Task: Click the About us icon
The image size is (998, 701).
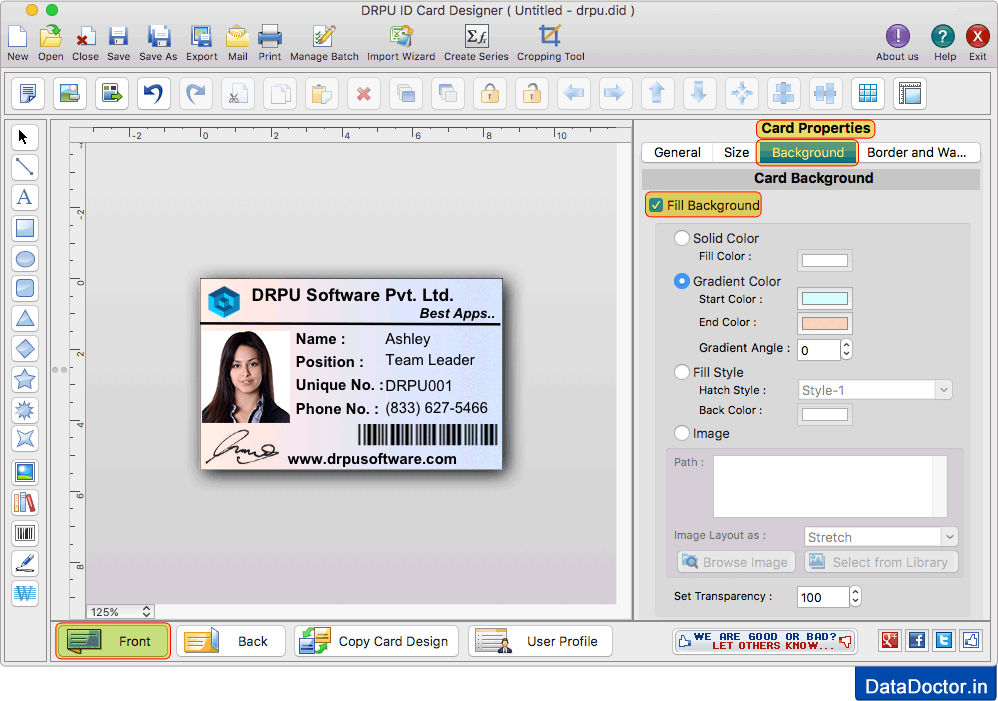Action: [897, 36]
